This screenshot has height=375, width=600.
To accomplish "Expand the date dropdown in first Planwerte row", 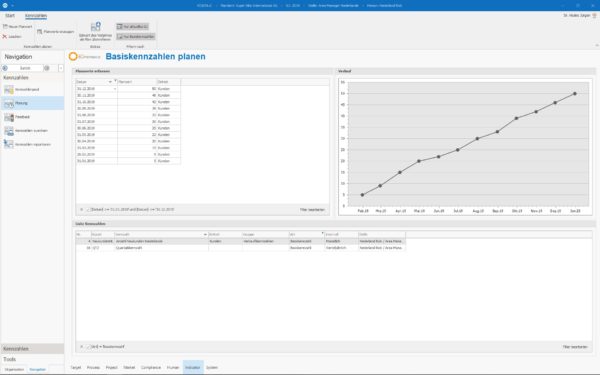I will click(115, 89).
